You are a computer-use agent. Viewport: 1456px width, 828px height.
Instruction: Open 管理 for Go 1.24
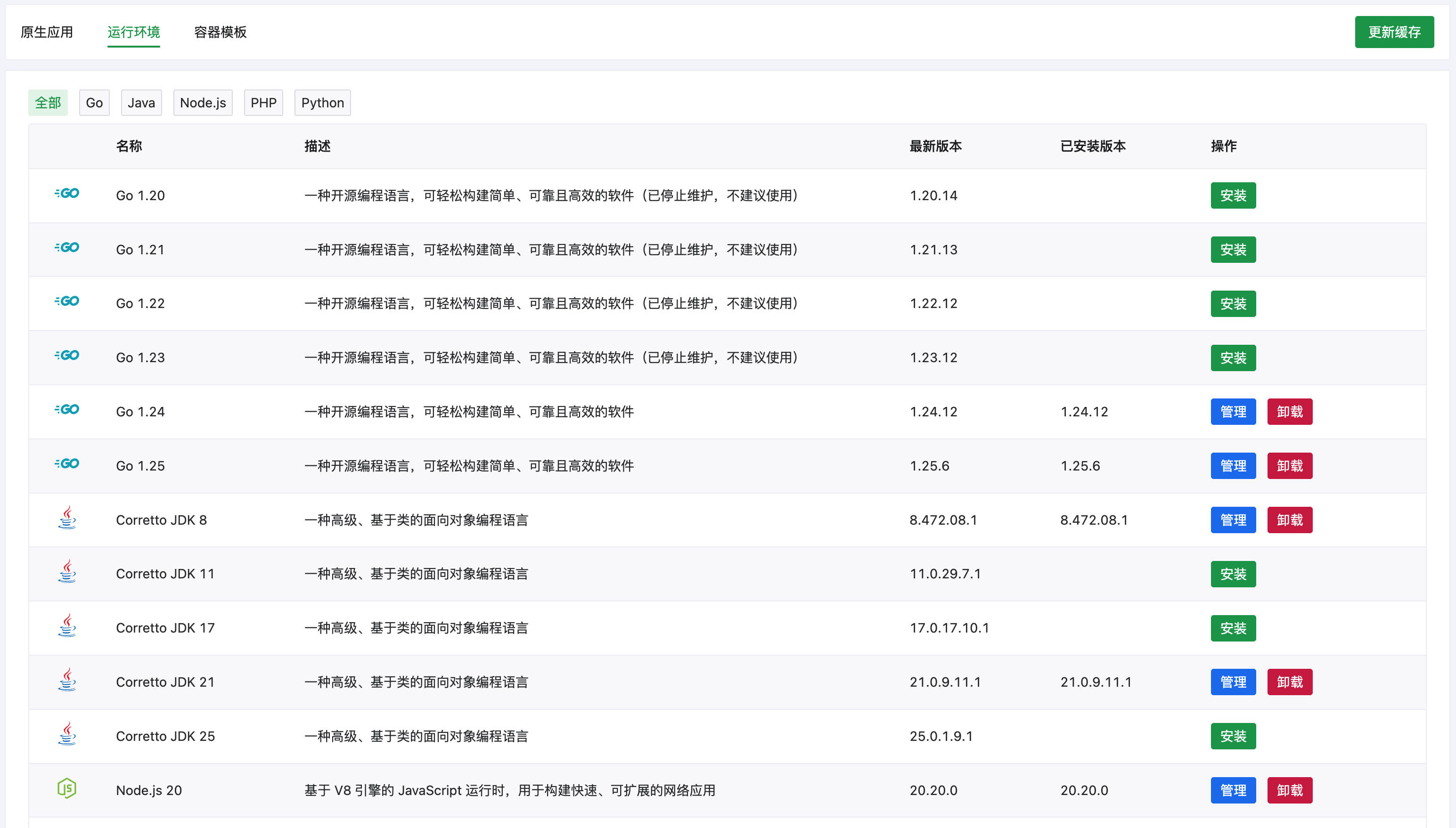[x=1233, y=411]
